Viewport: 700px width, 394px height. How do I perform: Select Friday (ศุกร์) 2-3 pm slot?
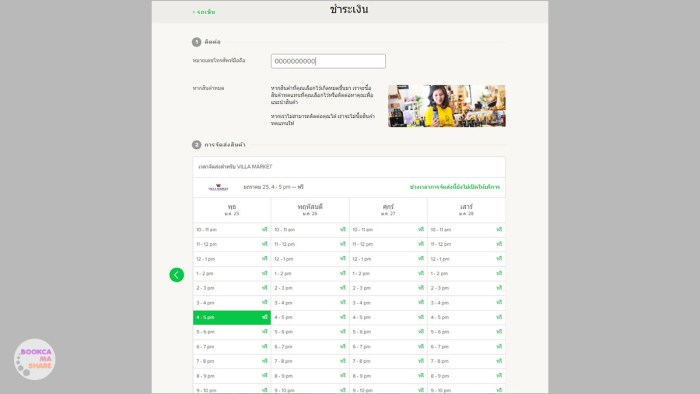(x=388, y=288)
